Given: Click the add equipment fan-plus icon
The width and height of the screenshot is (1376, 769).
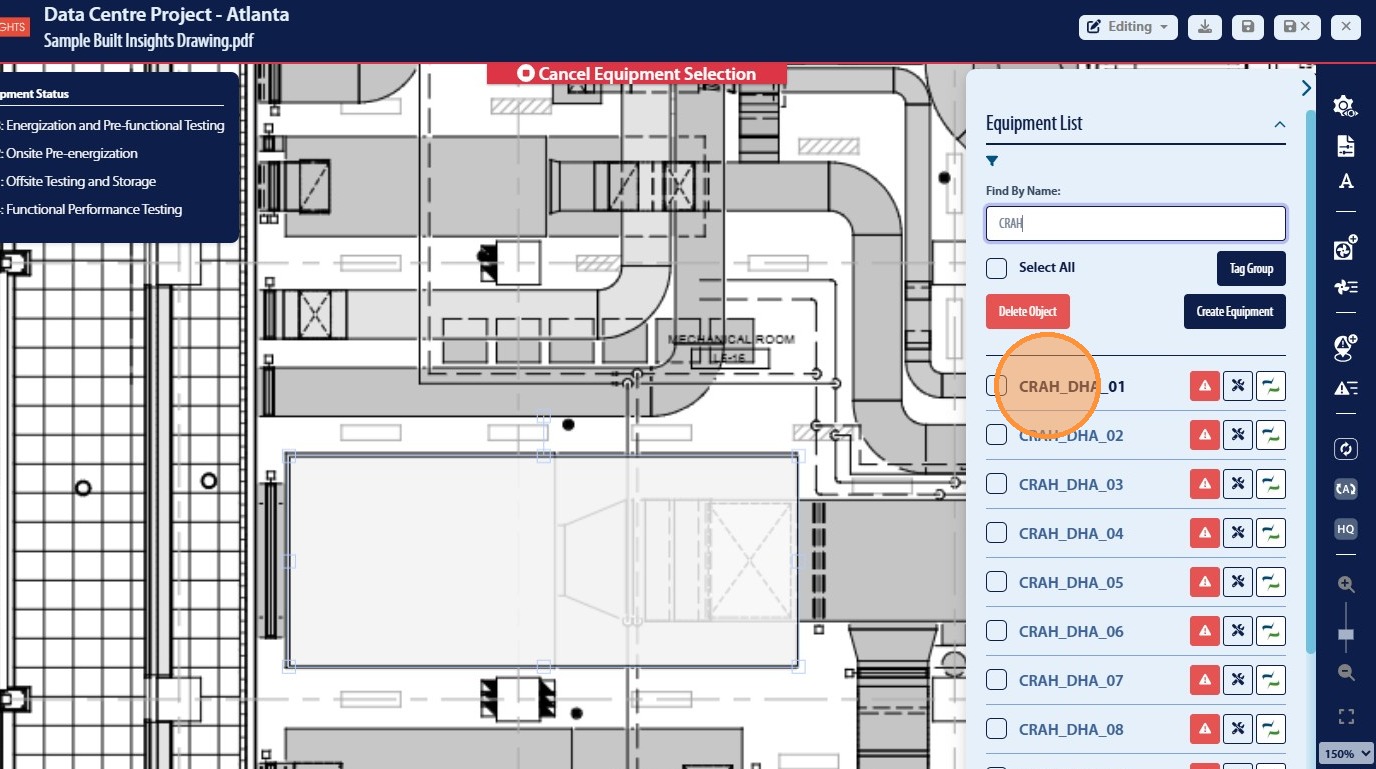Looking at the screenshot, I should pos(1346,247).
